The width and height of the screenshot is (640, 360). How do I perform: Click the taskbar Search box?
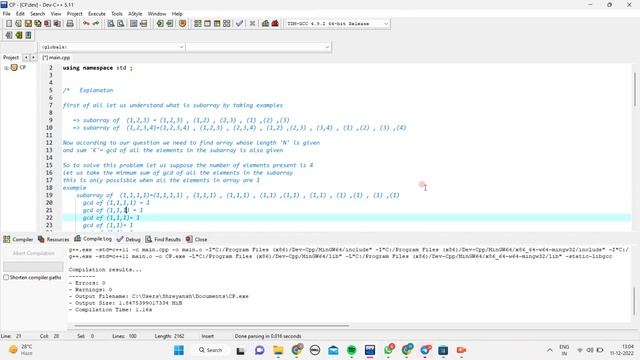click(210, 350)
